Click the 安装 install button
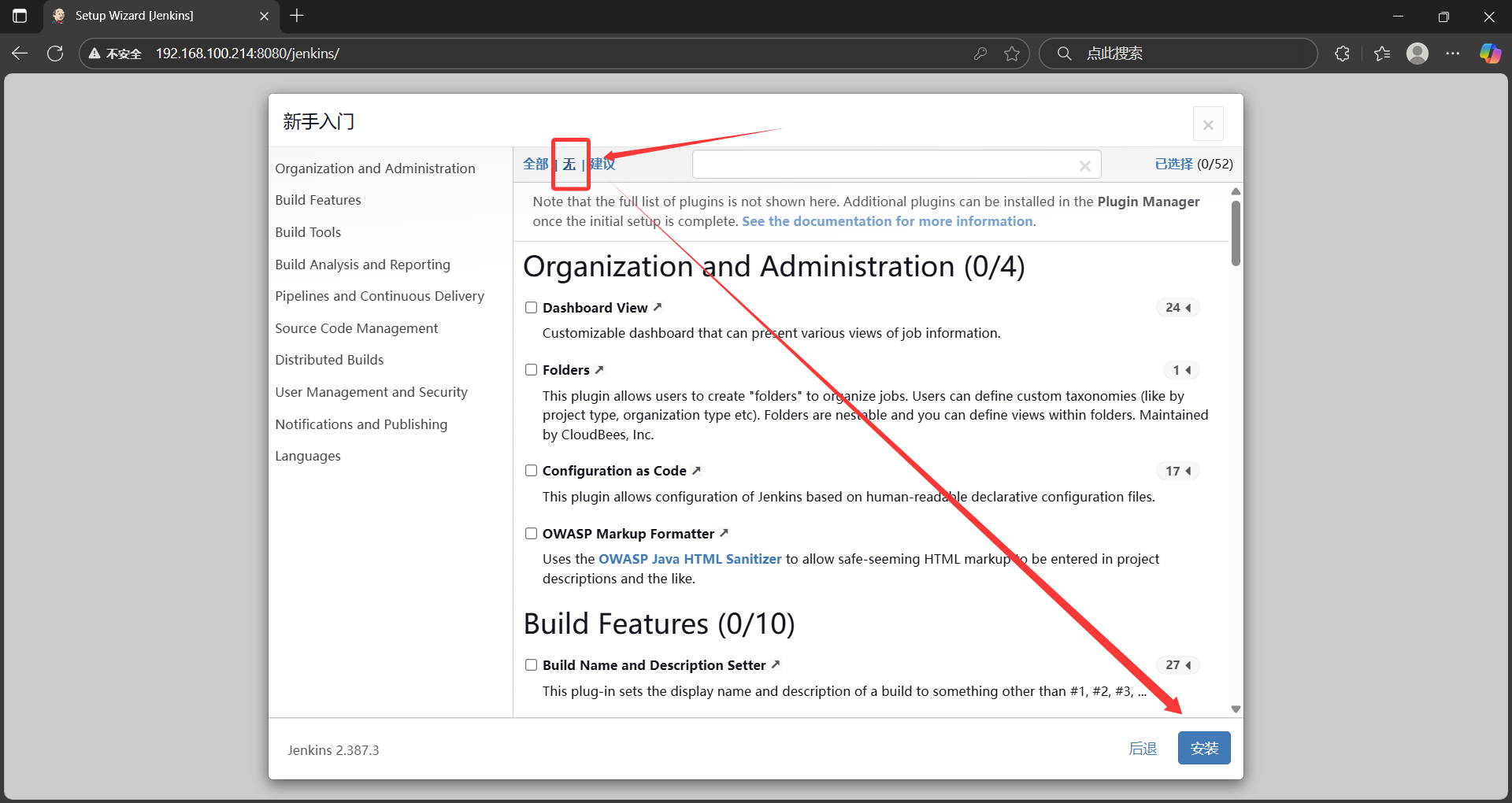This screenshot has height=803, width=1512. coord(1204,748)
